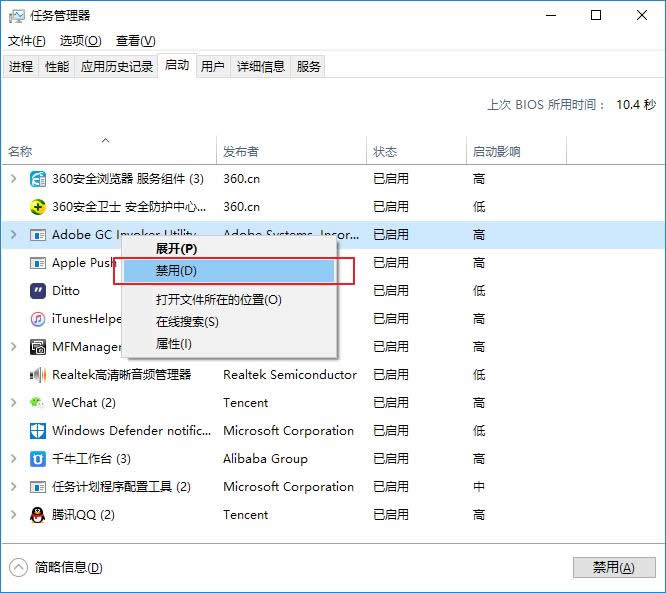Viewport: 666px width, 593px height.
Task: Open the 详细信息 tab
Action: tap(261, 67)
